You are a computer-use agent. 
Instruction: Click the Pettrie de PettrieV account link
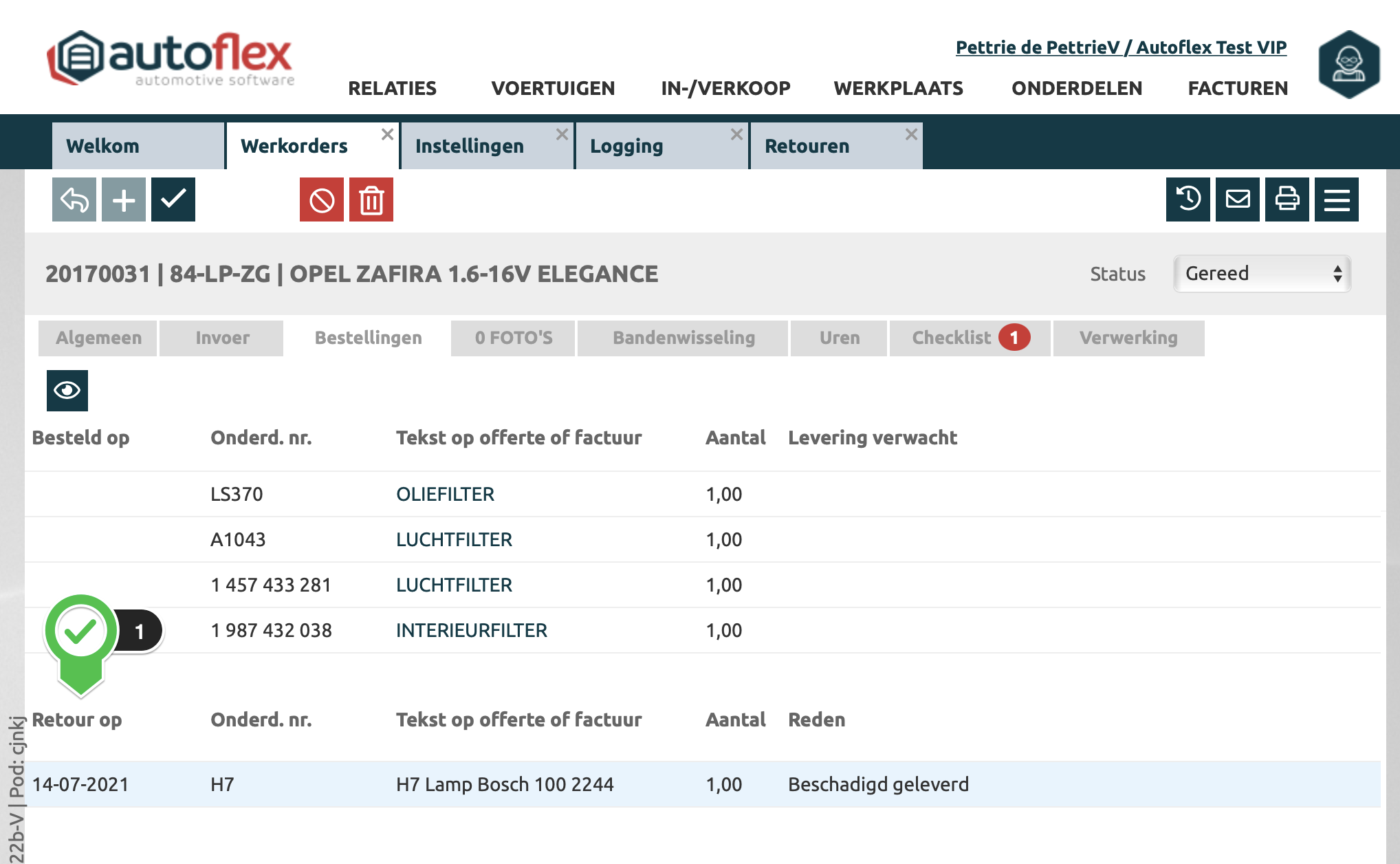(1121, 47)
